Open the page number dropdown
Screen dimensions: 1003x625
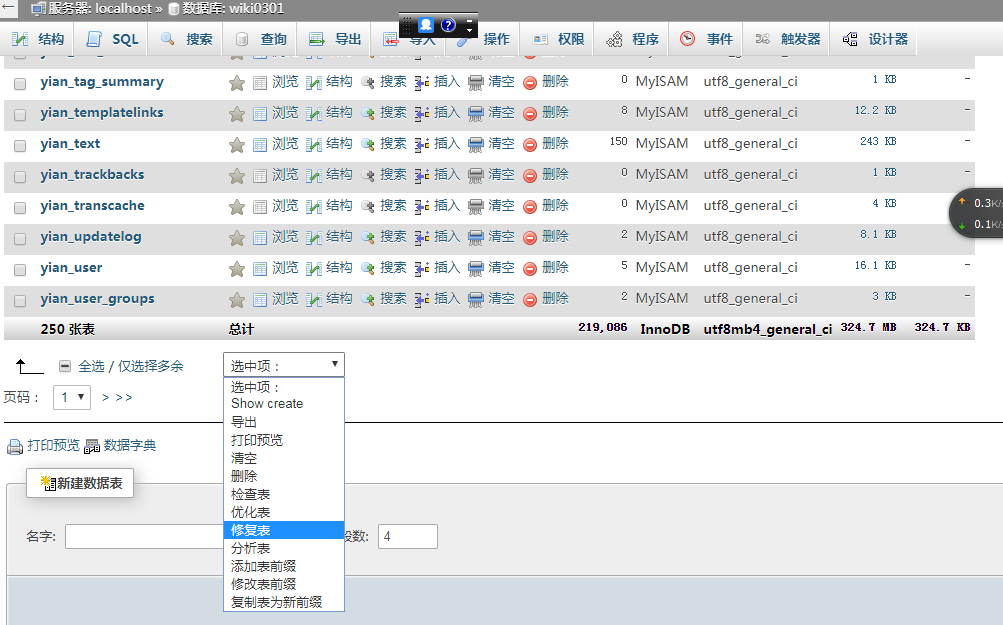point(72,397)
